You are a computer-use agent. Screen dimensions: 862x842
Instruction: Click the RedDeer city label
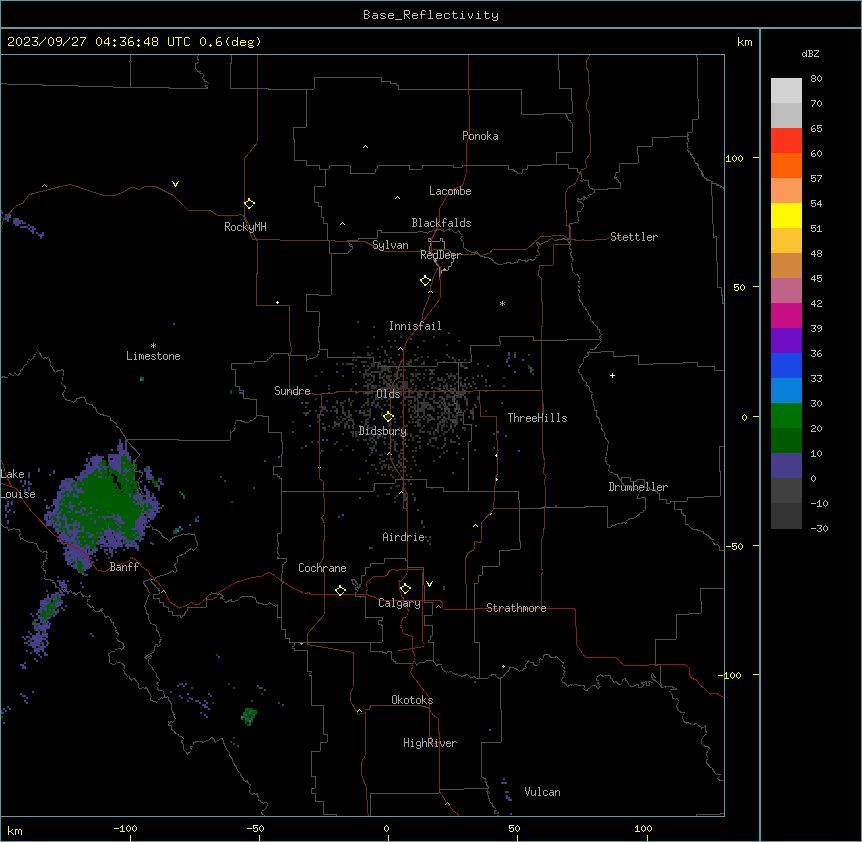[x=440, y=255]
